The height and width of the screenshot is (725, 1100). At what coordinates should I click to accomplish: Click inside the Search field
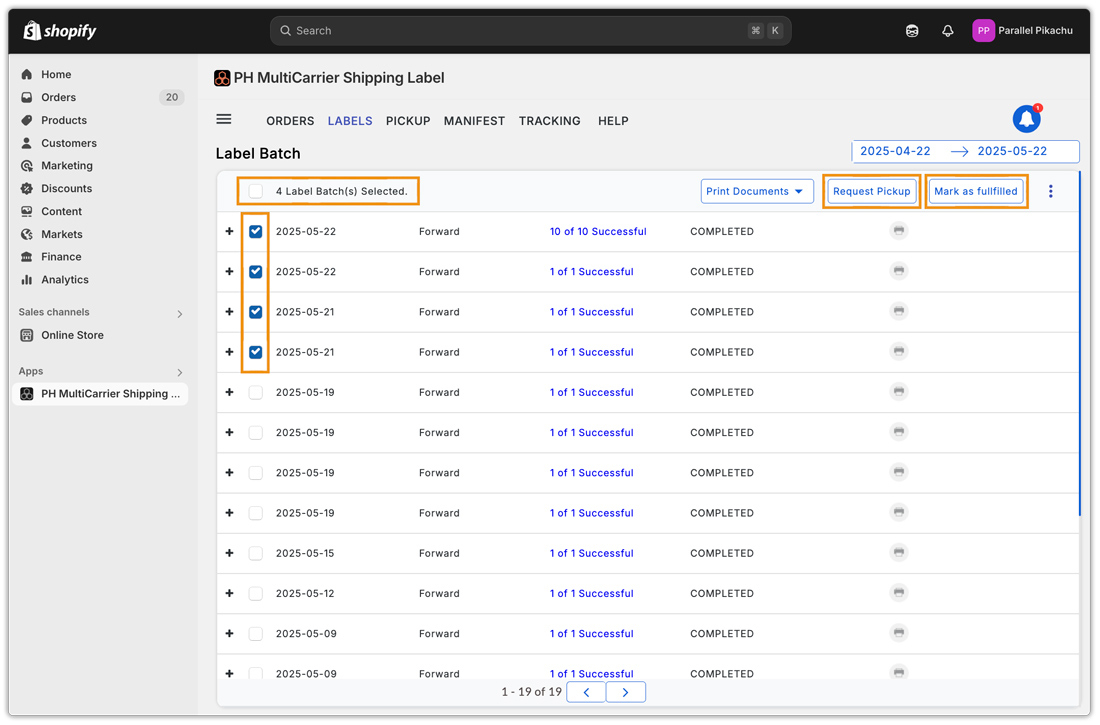tap(530, 31)
